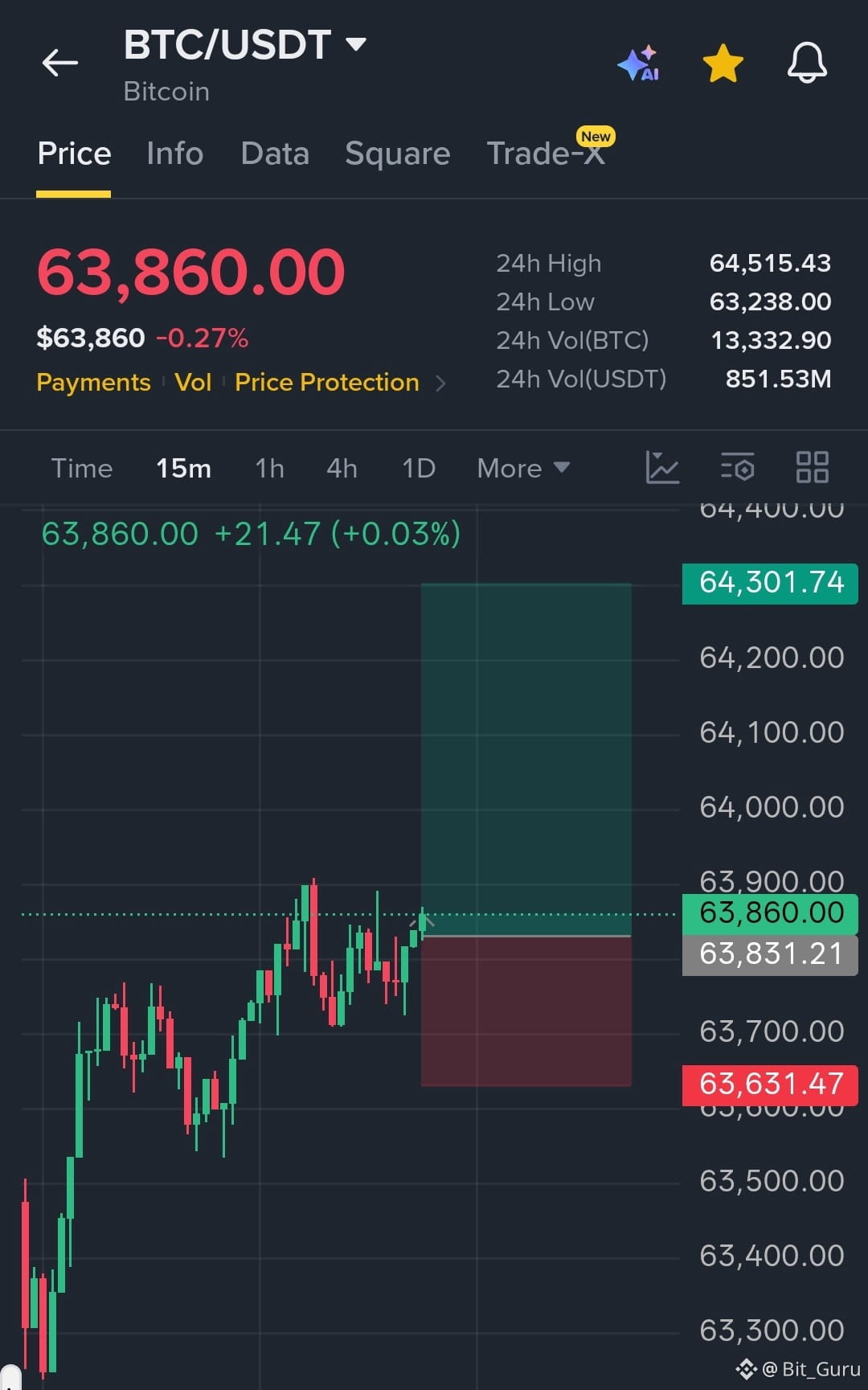This screenshot has height=1390, width=868.
Task: Tap the Vol tag link
Action: [193, 383]
